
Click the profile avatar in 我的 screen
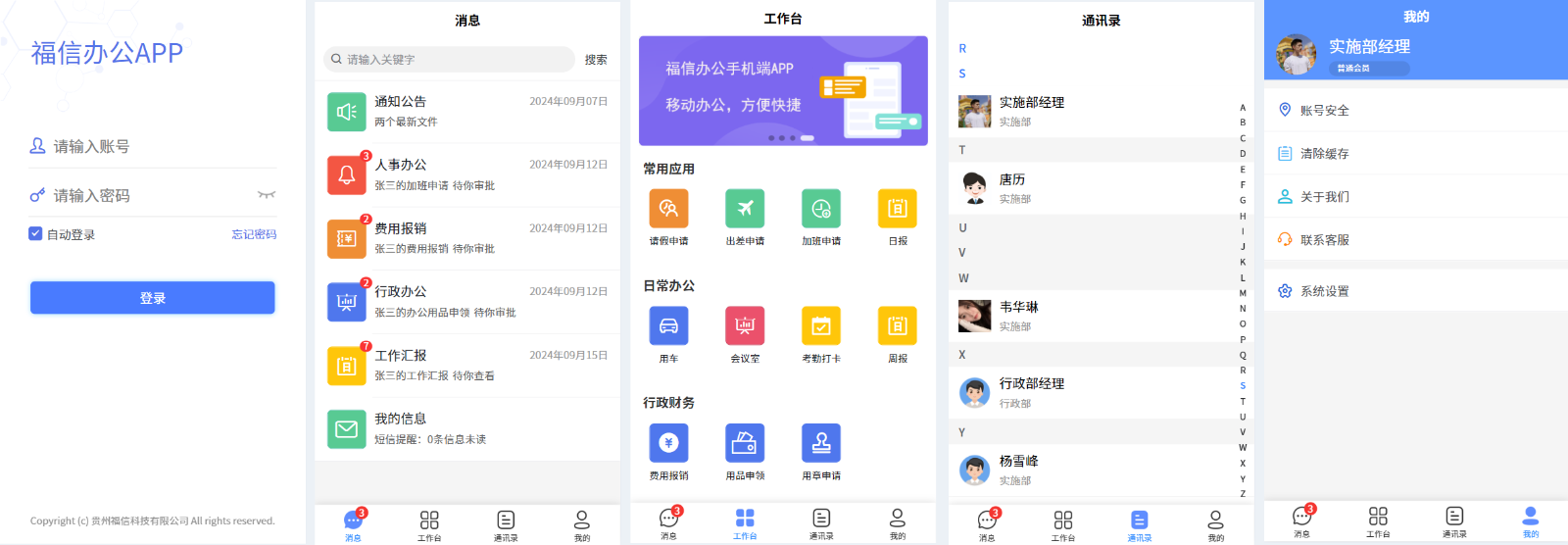point(1297,55)
